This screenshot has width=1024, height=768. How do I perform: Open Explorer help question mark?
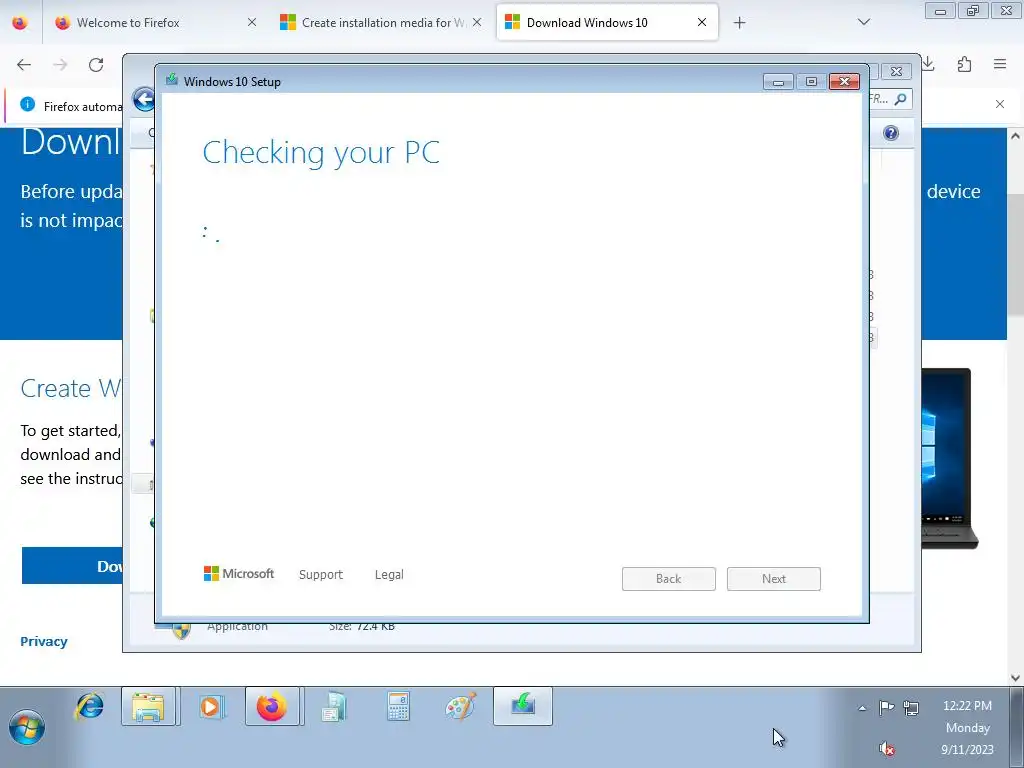click(891, 133)
